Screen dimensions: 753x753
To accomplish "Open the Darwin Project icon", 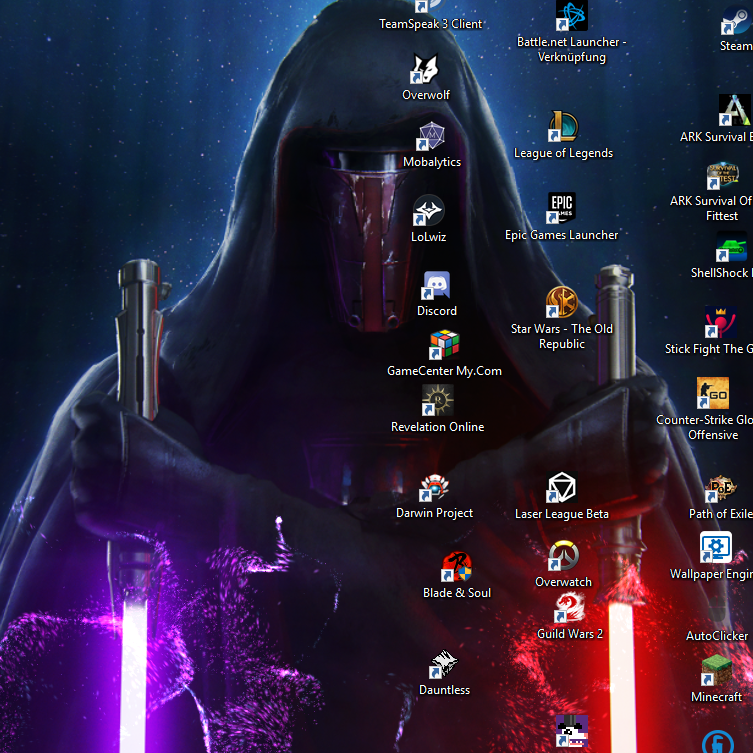I will 434,487.
